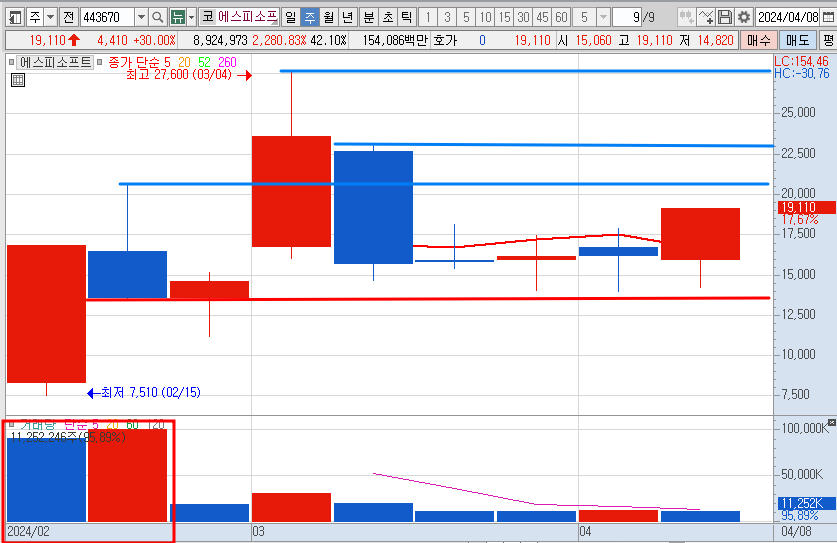Click the trading volume 8,924,973

point(220,40)
